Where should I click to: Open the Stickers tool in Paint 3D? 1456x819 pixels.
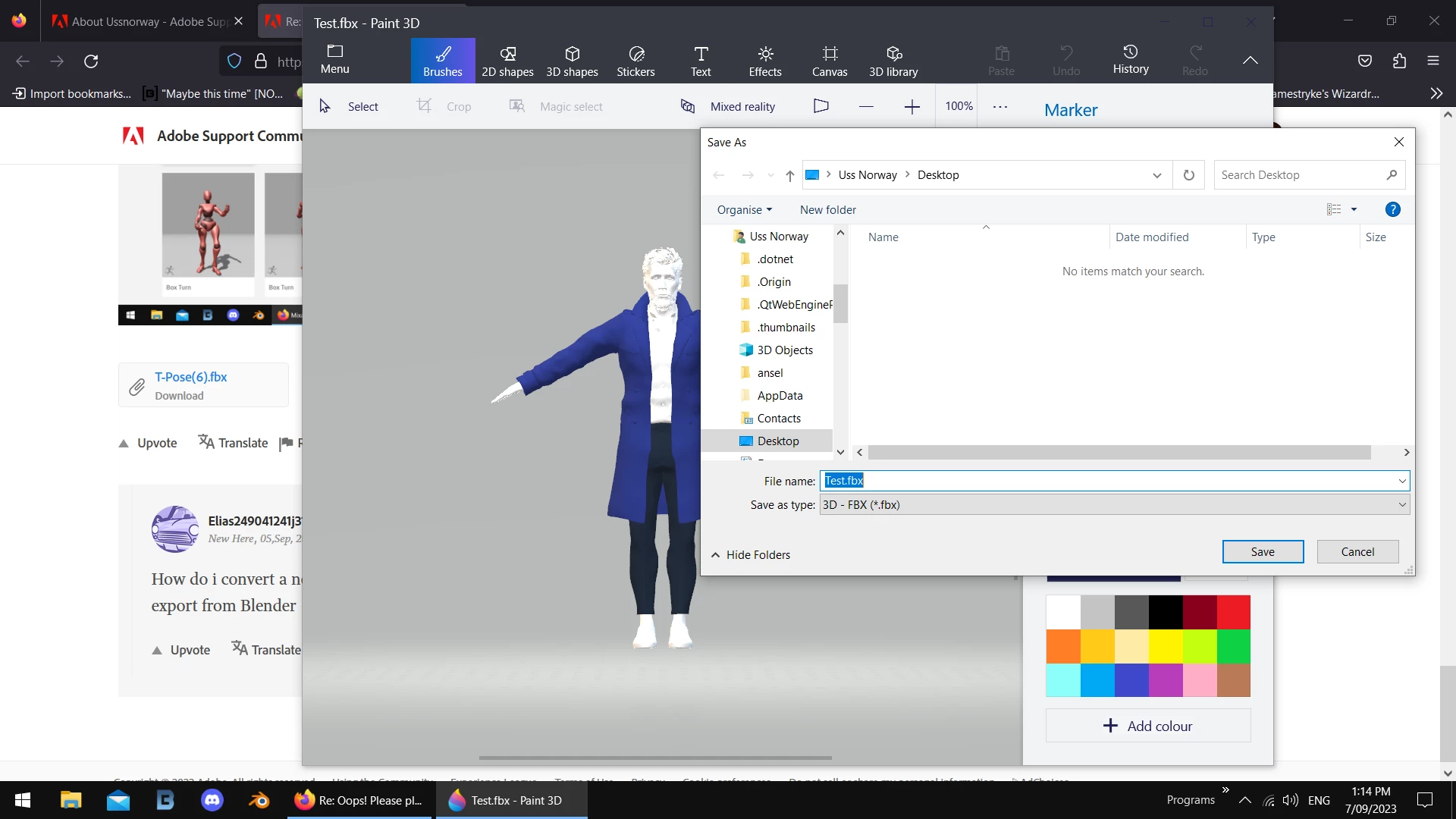(635, 61)
